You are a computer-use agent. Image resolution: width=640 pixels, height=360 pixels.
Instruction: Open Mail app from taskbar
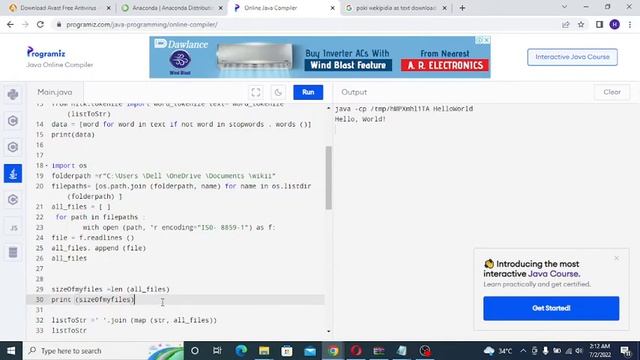[x=310, y=351]
